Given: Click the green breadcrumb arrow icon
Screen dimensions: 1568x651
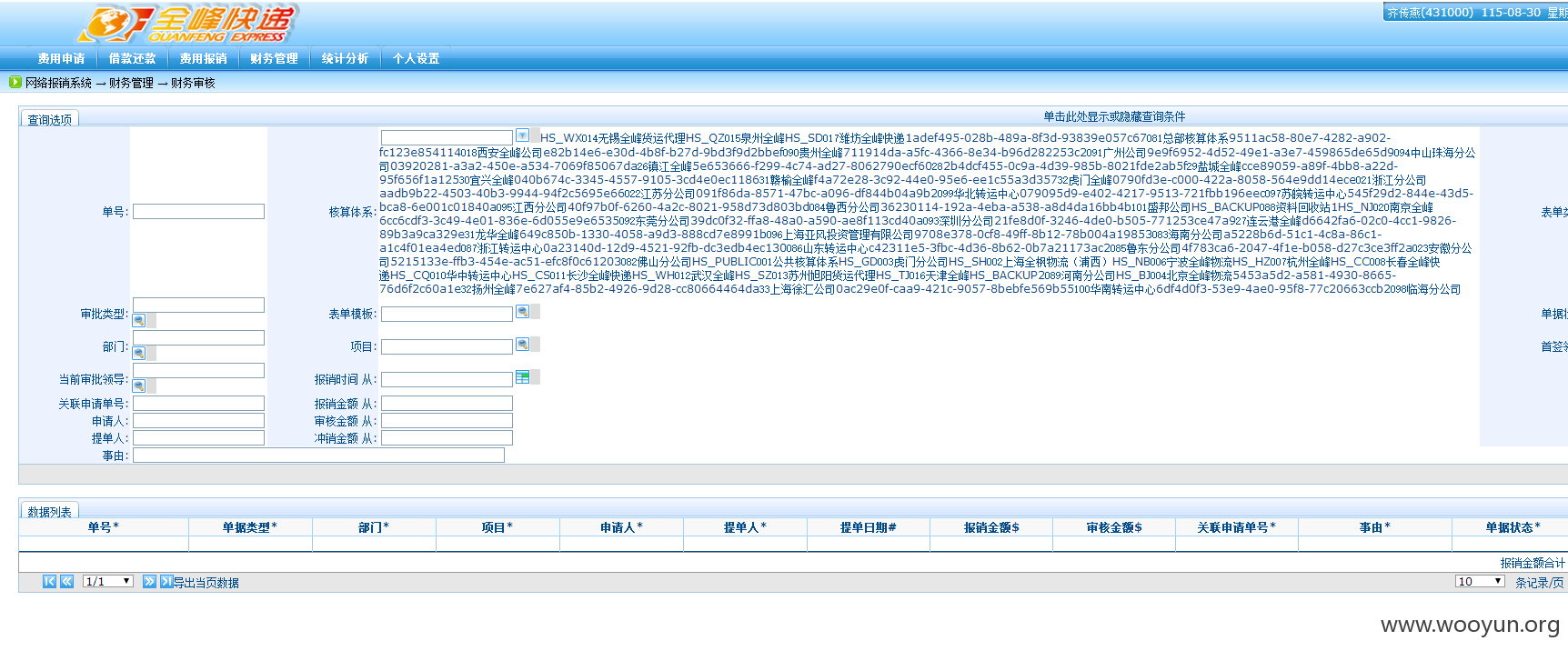Looking at the screenshot, I should [x=15, y=82].
